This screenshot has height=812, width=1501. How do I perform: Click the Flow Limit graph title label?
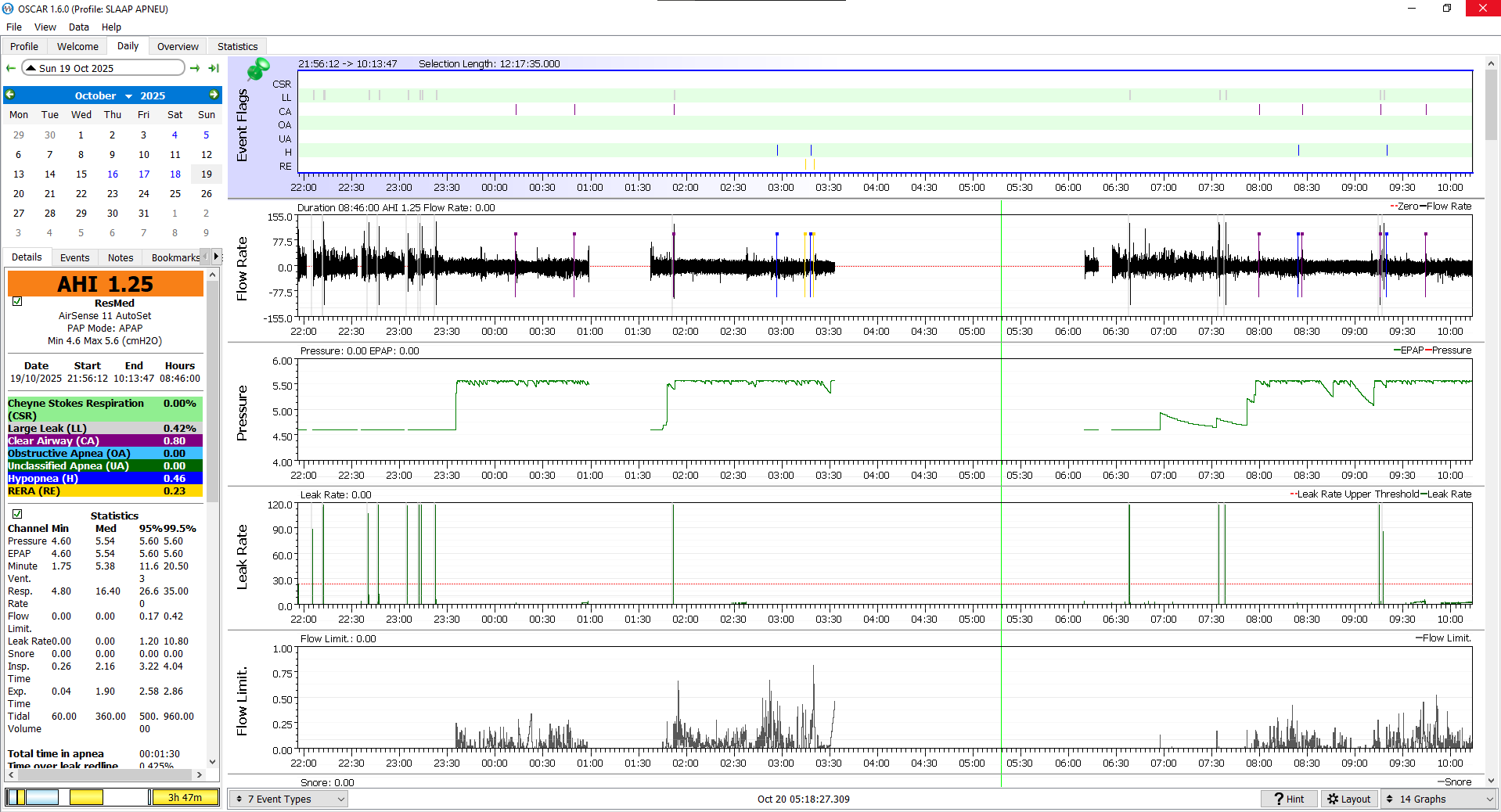pos(242,701)
